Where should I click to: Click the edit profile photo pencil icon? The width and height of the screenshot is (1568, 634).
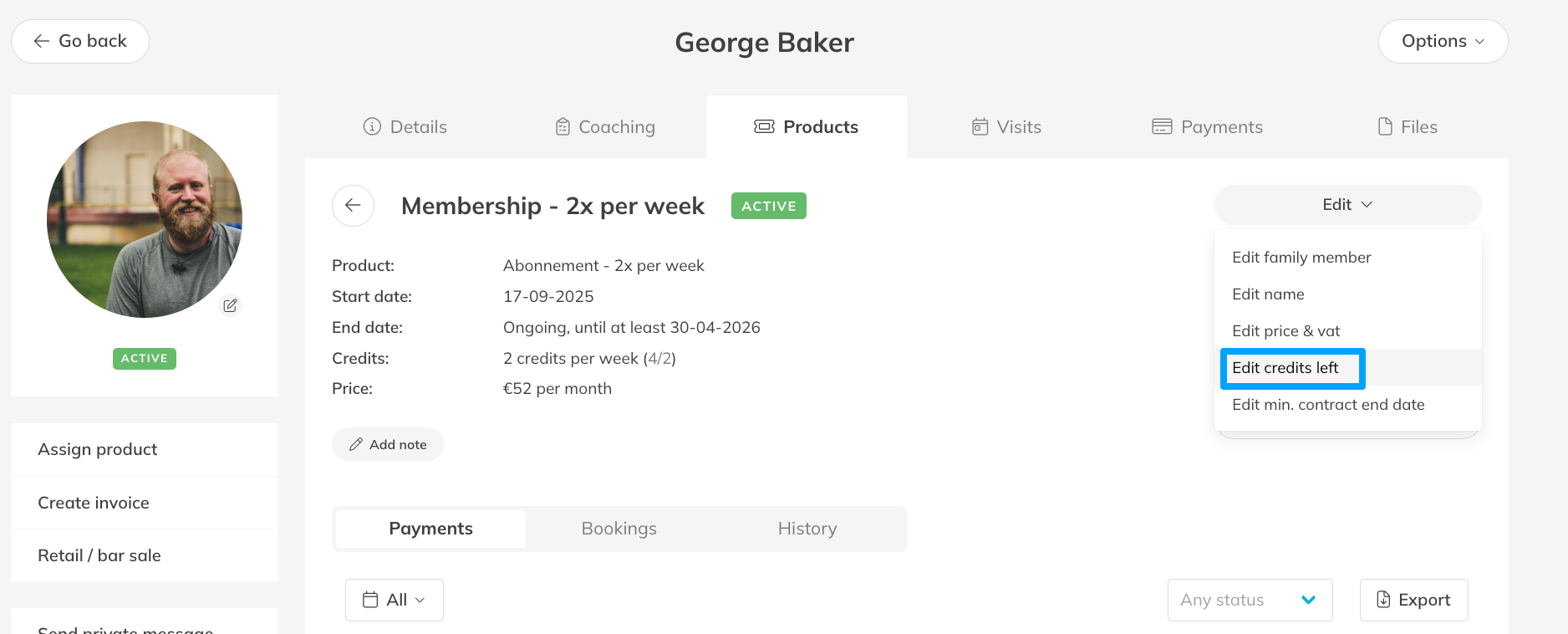tap(230, 305)
